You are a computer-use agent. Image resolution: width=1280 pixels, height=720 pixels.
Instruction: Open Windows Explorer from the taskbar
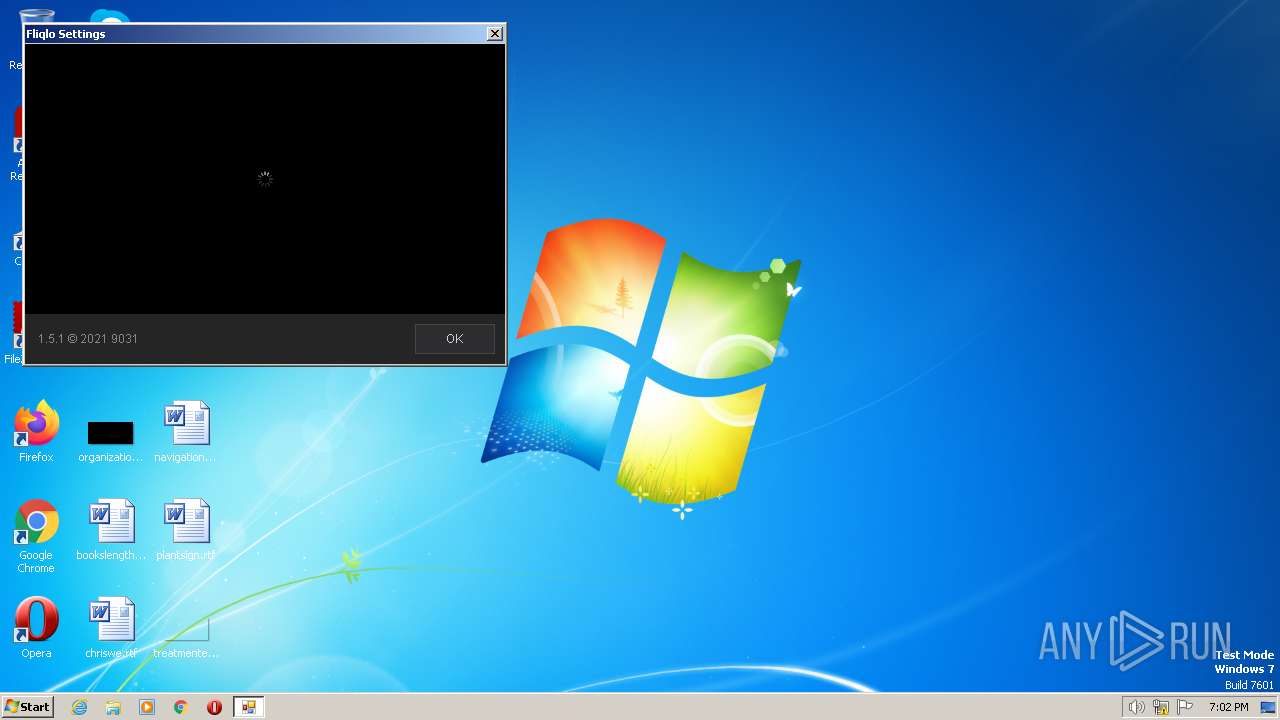coord(113,707)
